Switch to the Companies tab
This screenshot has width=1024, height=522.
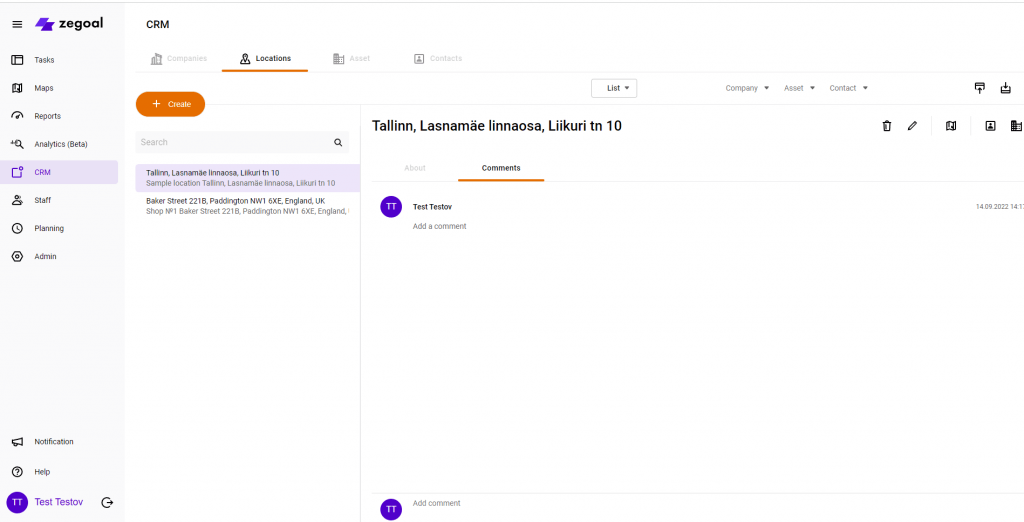[179, 59]
